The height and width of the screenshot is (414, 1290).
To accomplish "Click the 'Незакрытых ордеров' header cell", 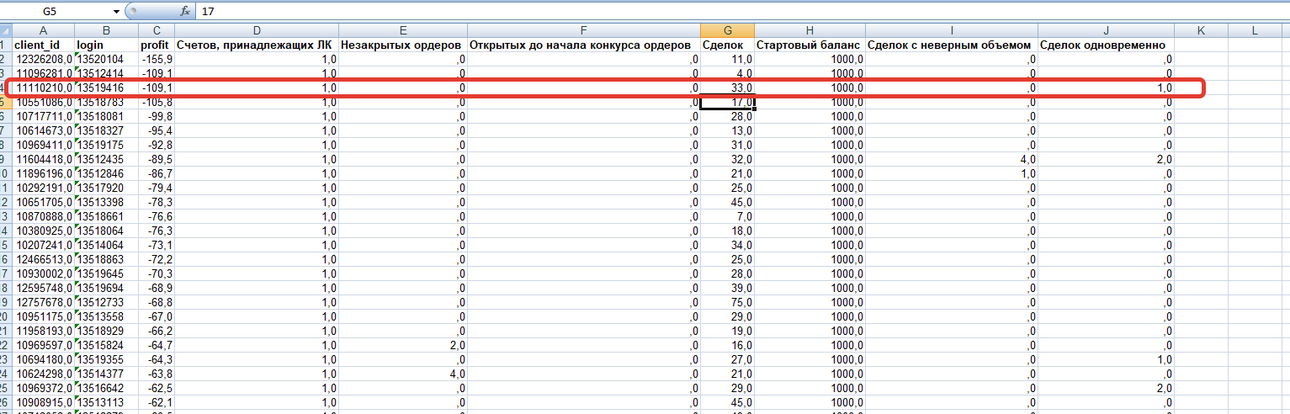I will pyautogui.click(x=402, y=45).
